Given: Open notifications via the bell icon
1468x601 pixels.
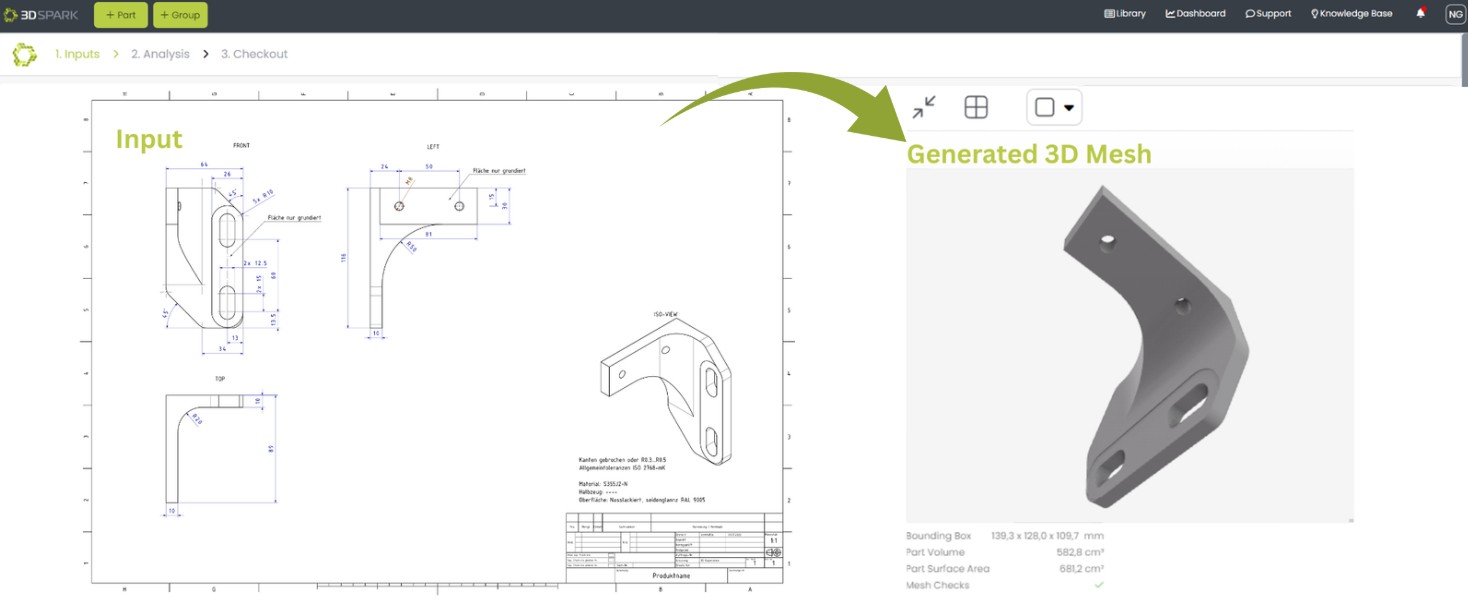Looking at the screenshot, I should pyautogui.click(x=1421, y=13).
